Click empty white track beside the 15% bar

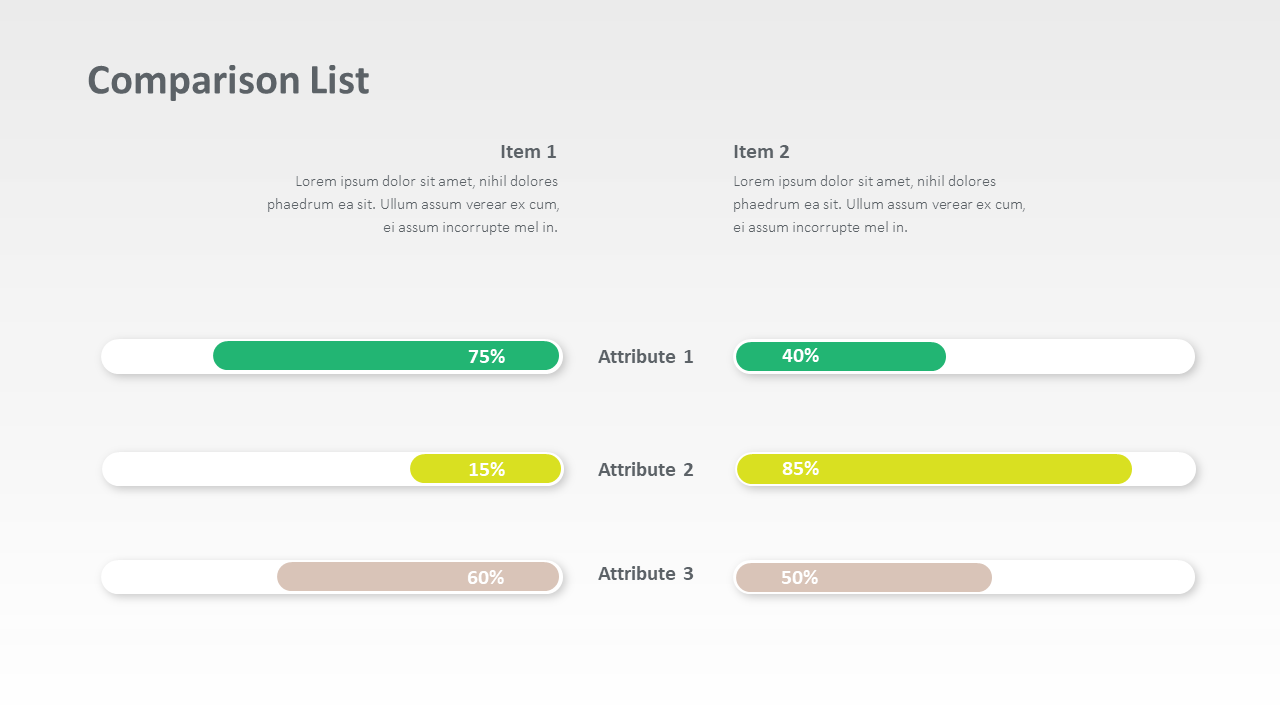tap(255, 469)
